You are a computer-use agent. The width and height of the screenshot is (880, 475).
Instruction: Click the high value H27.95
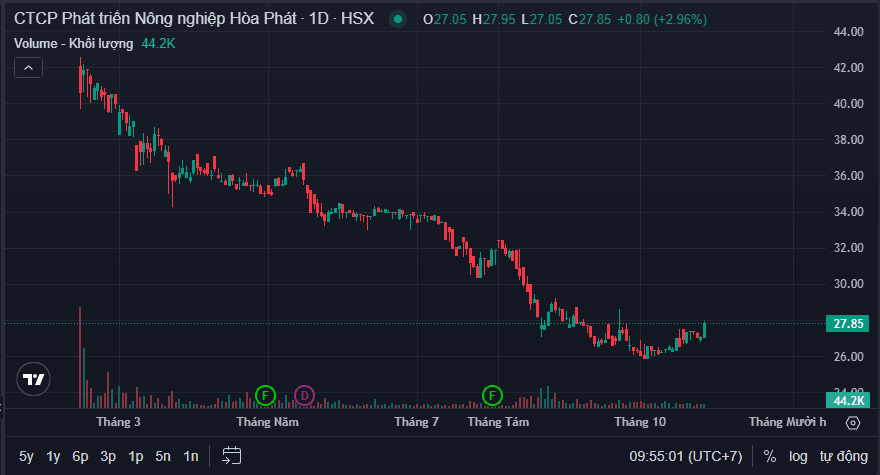point(494,20)
